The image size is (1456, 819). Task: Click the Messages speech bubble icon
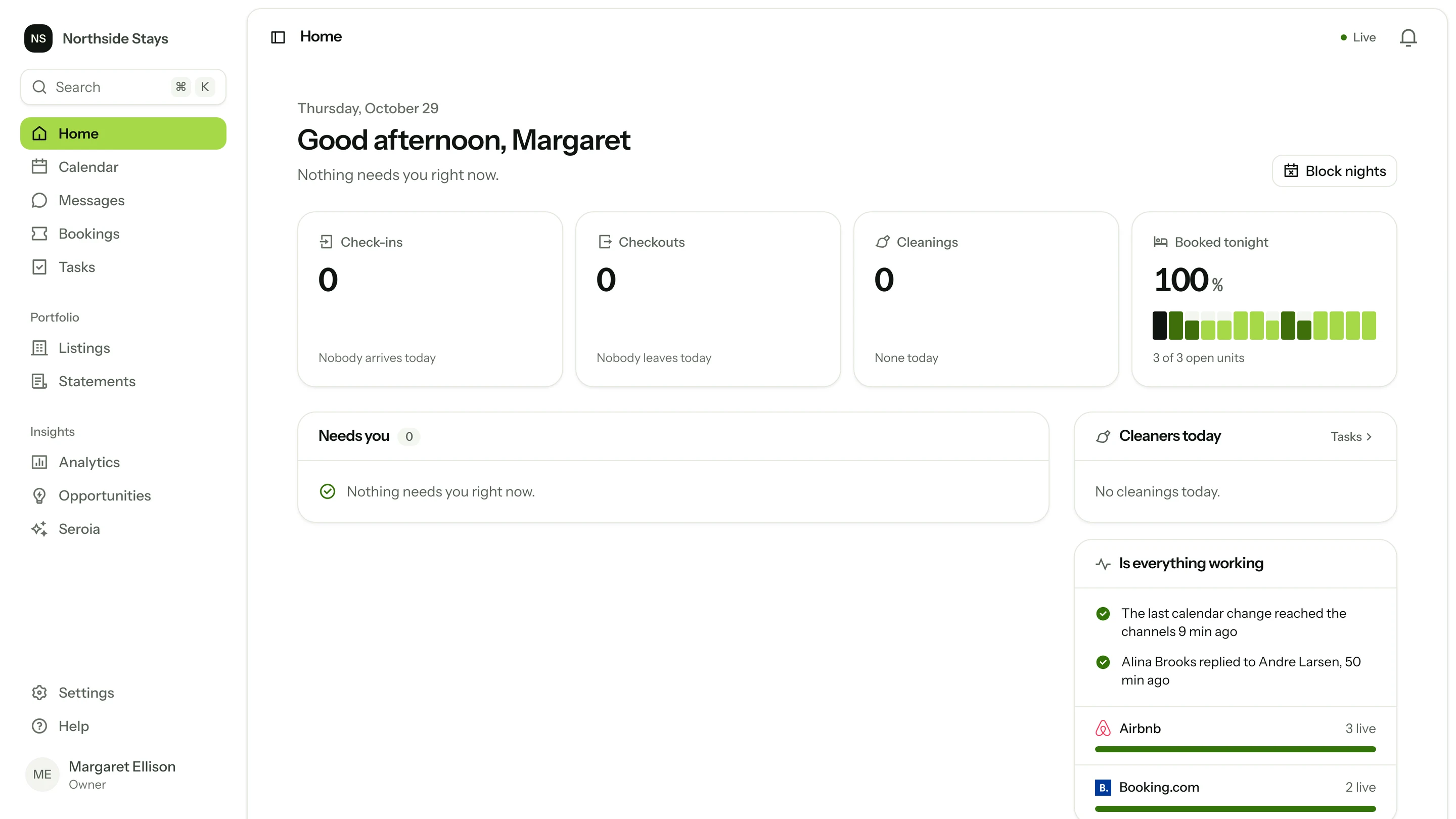pyautogui.click(x=39, y=200)
